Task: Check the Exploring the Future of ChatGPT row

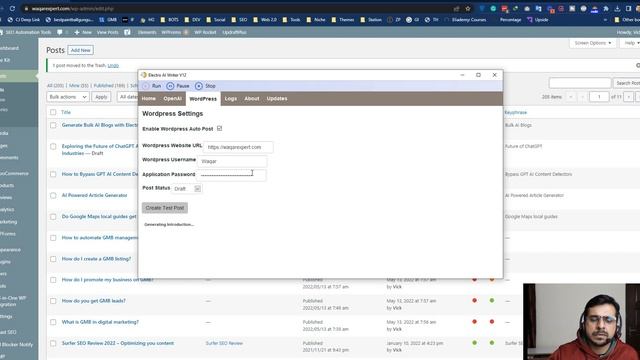Action: point(53,146)
